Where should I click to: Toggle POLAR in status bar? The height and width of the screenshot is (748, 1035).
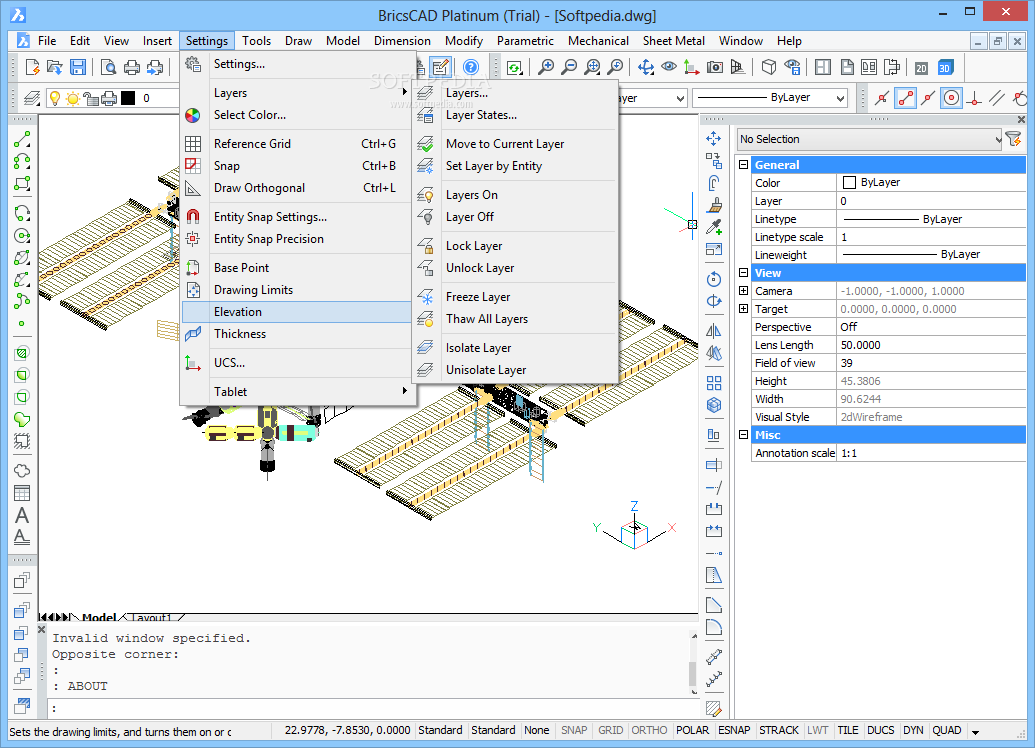point(692,730)
